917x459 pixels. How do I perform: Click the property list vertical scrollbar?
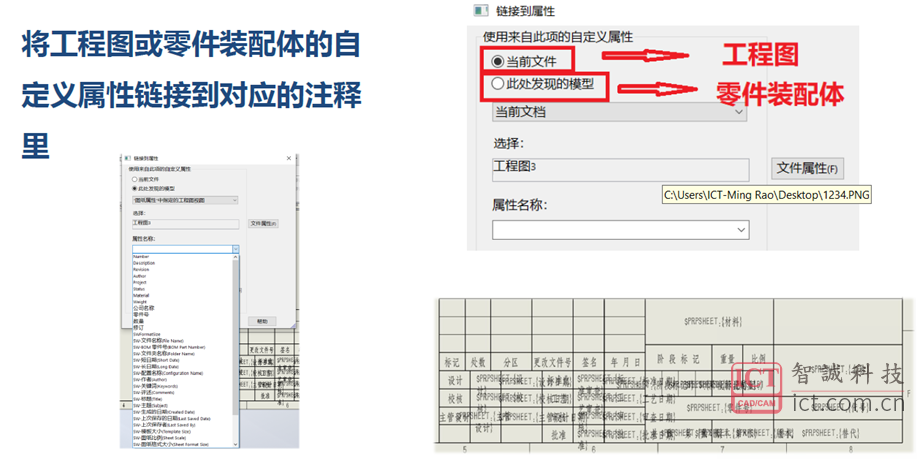[x=237, y=330]
